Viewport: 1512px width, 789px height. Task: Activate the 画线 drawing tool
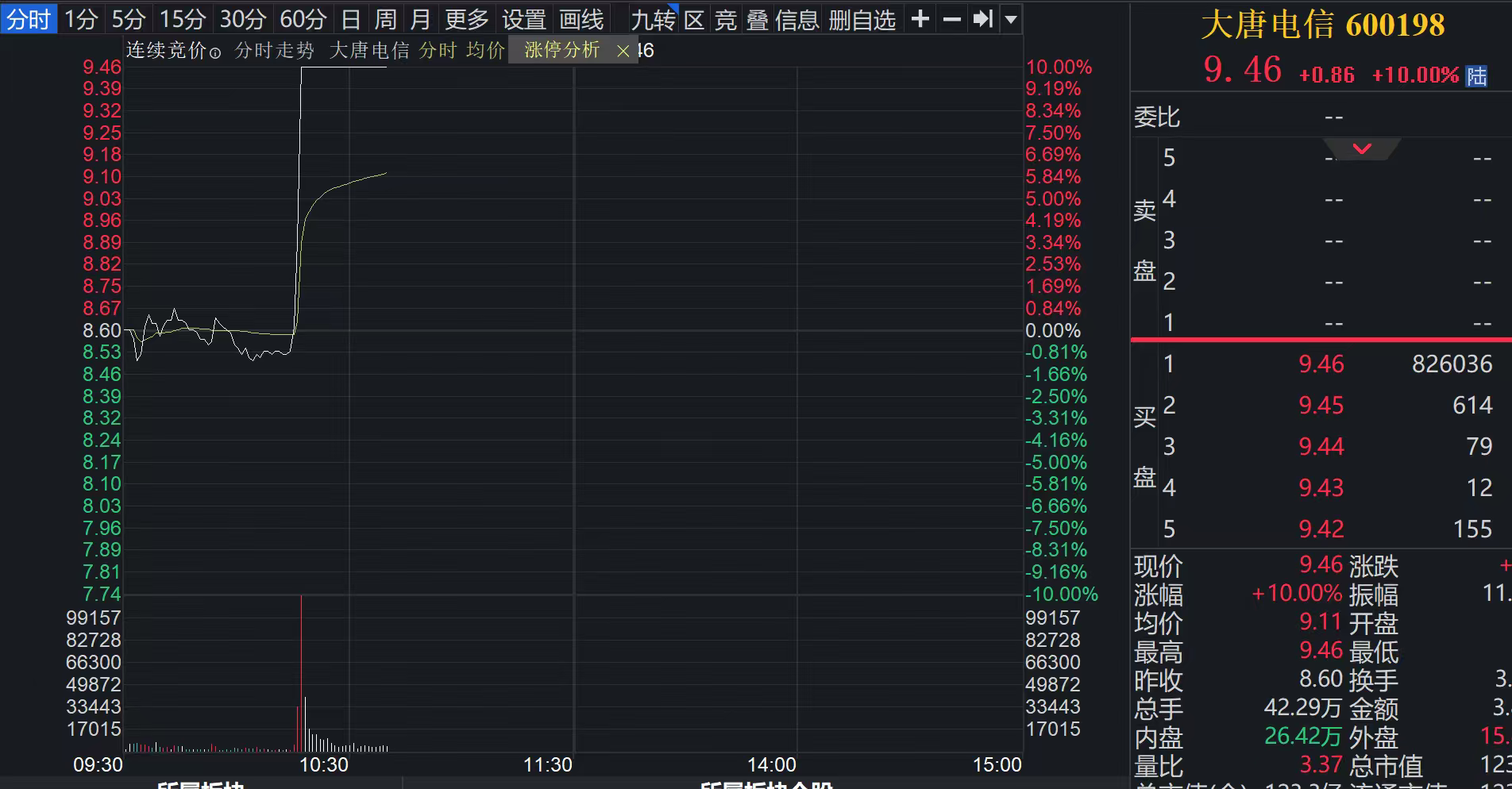pos(581,19)
